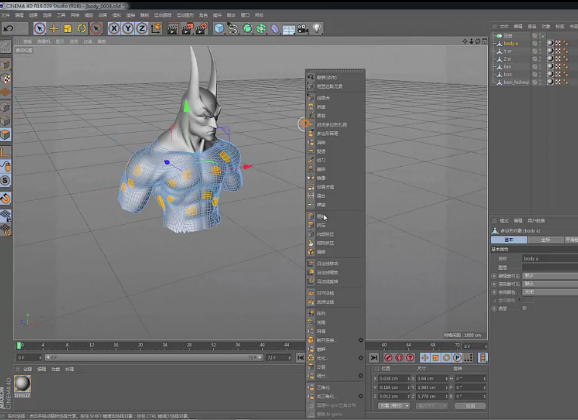Toggle position keyframe recording in timeline
This screenshot has width=578, height=420.
tap(425, 358)
